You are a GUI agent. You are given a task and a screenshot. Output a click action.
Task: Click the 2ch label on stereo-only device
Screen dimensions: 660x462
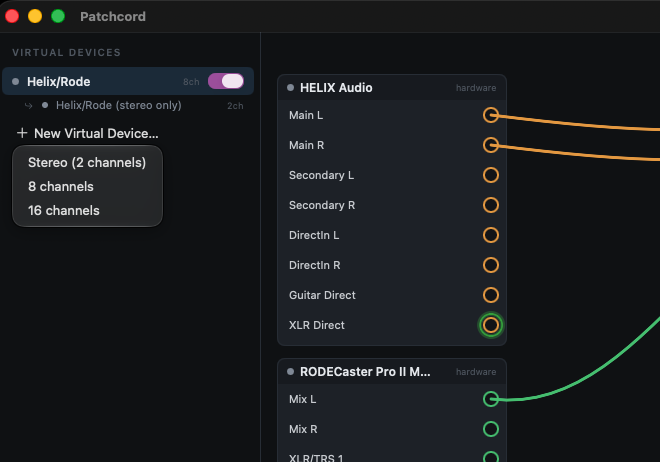click(235, 106)
